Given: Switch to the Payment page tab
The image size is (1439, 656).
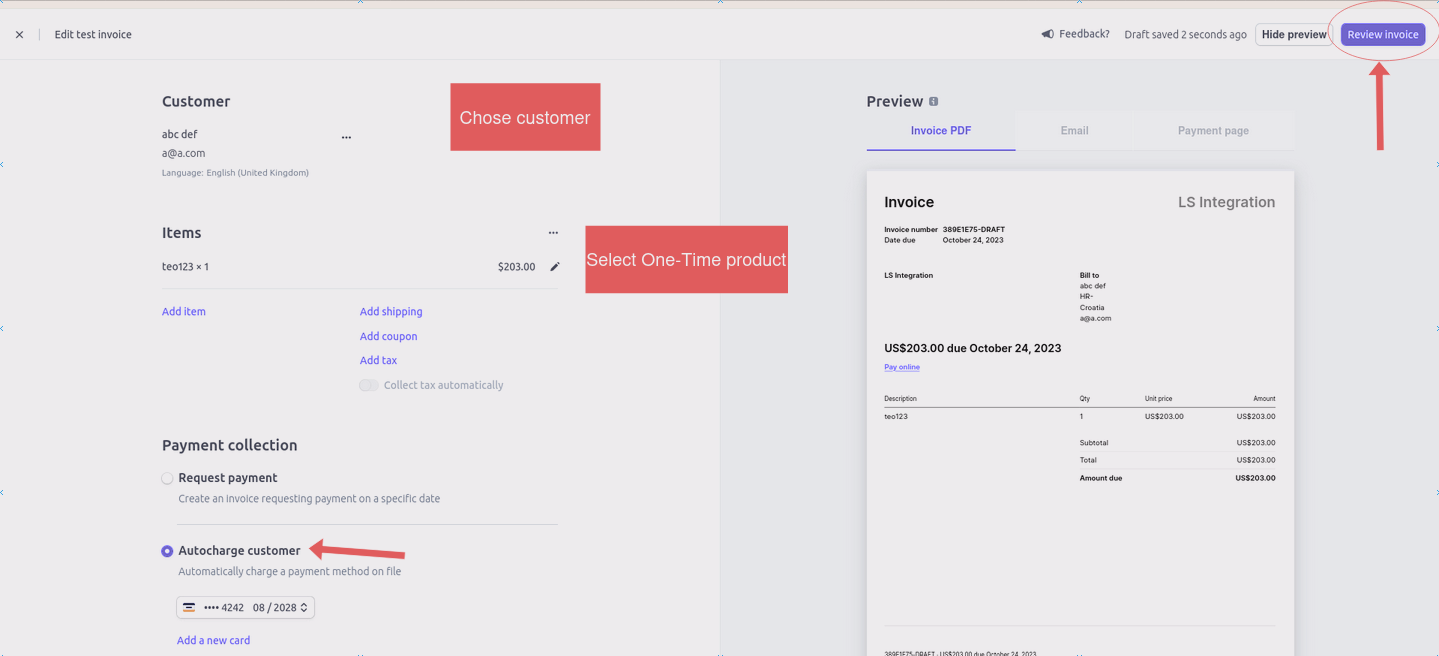Looking at the screenshot, I should click(1212, 131).
